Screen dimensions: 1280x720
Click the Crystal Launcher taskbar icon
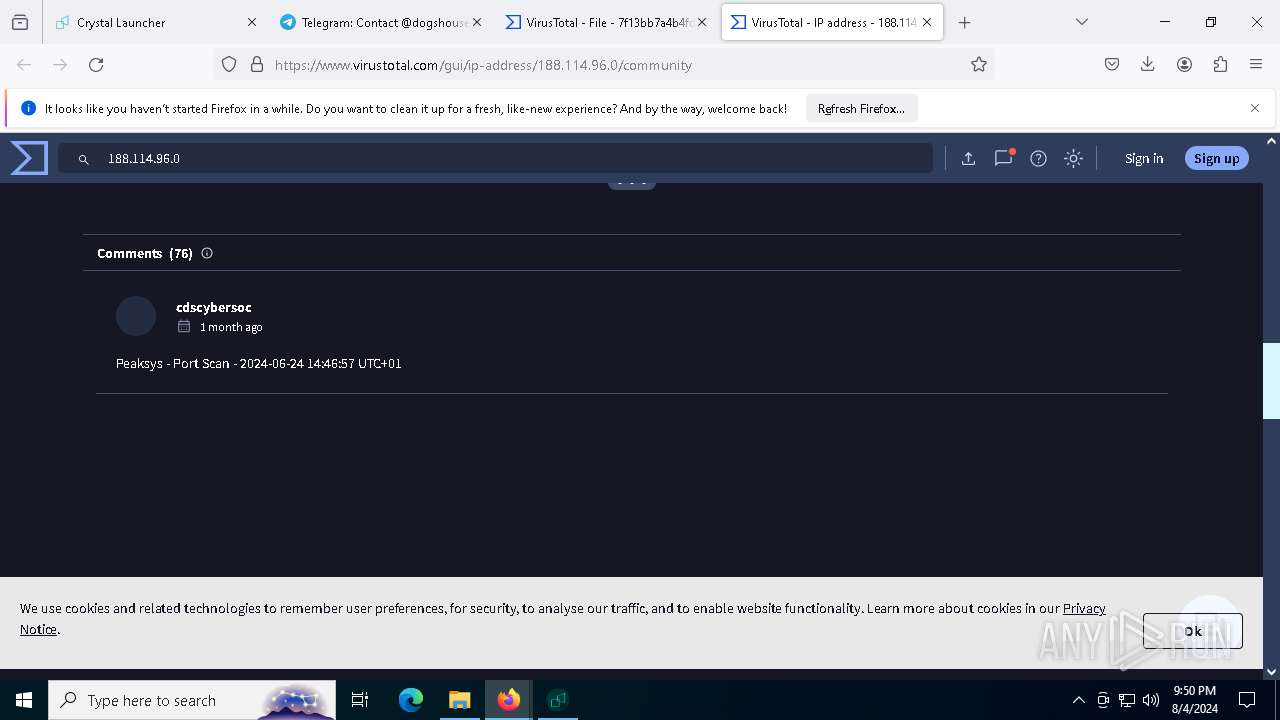tap(558, 700)
